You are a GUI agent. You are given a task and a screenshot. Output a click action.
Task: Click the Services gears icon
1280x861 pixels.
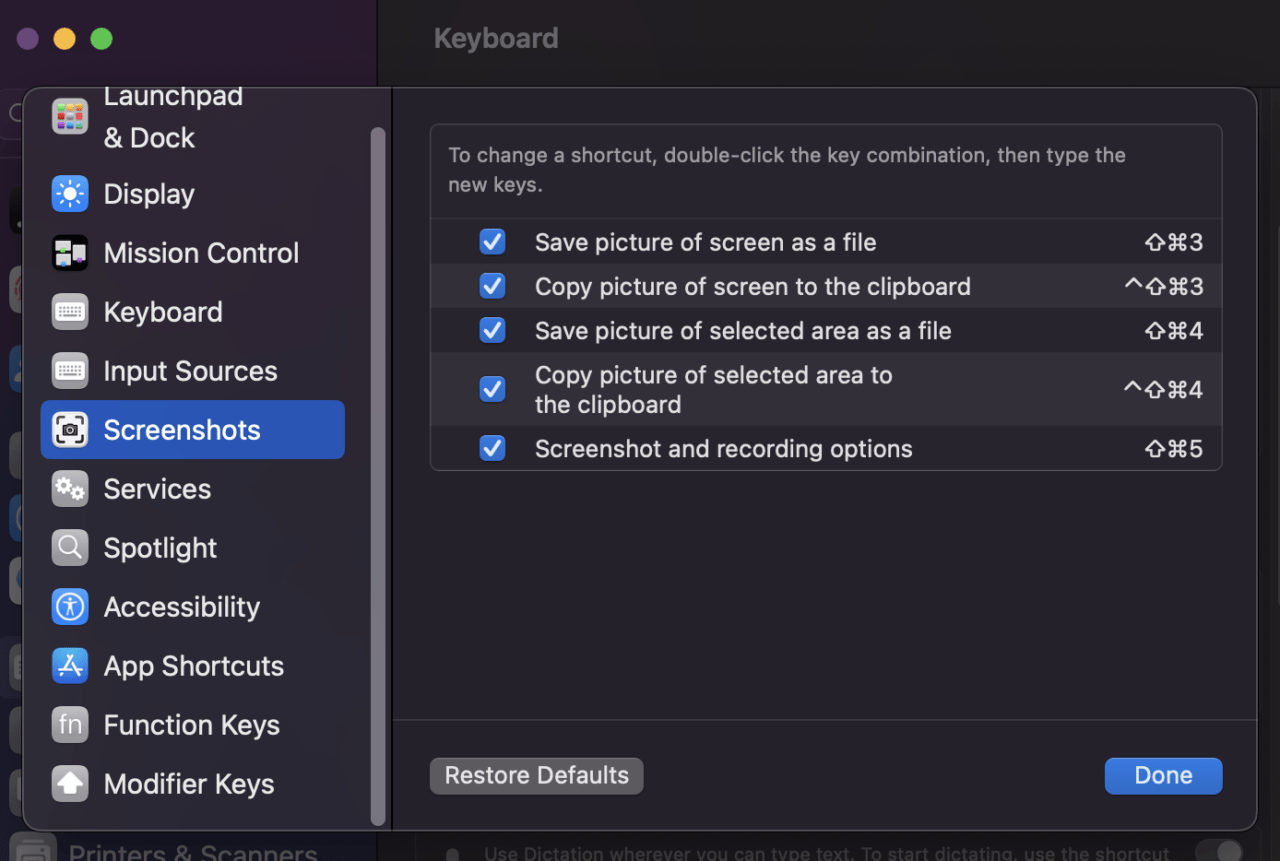click(70, 489)
